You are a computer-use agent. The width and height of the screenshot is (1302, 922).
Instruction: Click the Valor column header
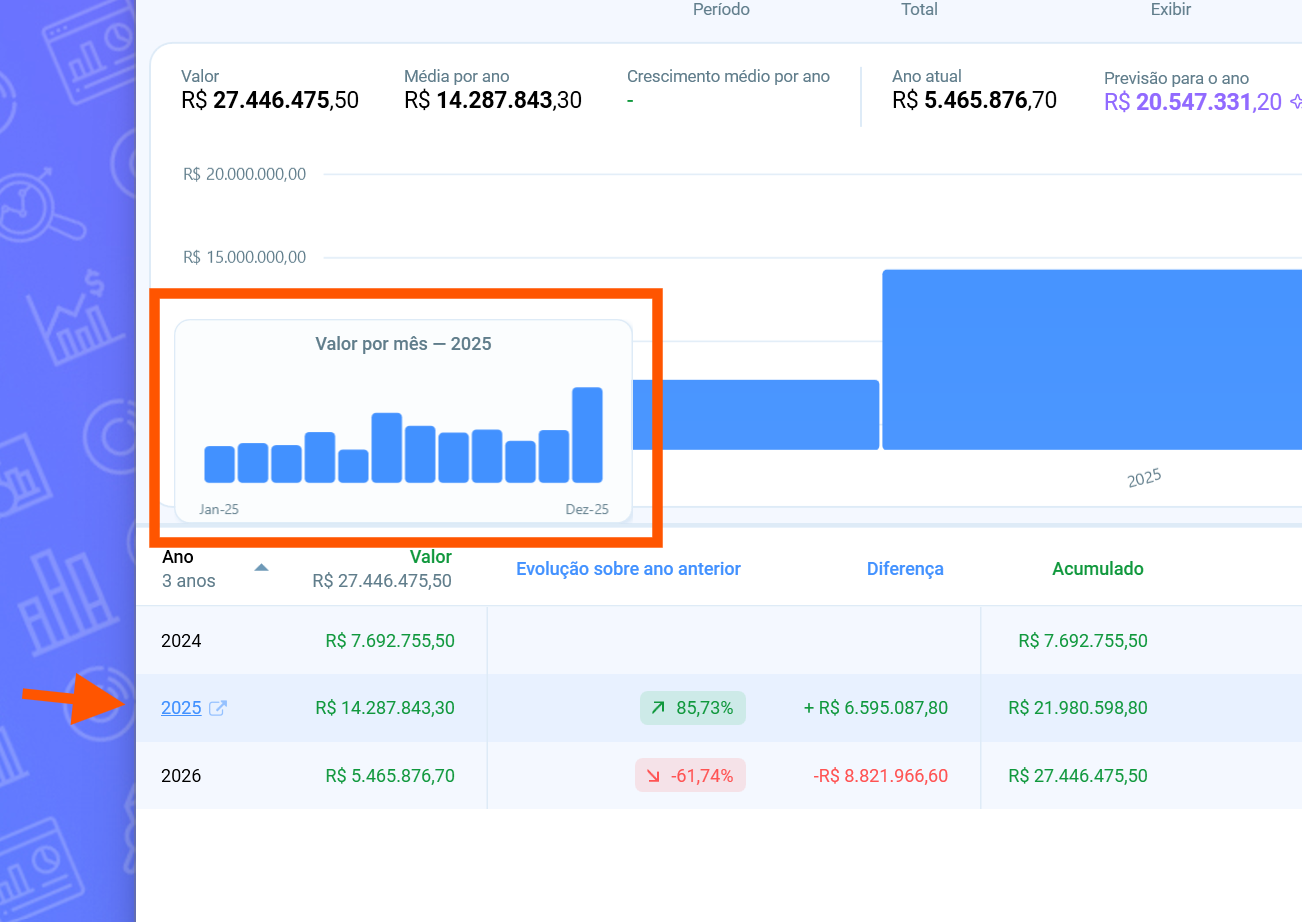pyautogui.click(x=430, y=557)
